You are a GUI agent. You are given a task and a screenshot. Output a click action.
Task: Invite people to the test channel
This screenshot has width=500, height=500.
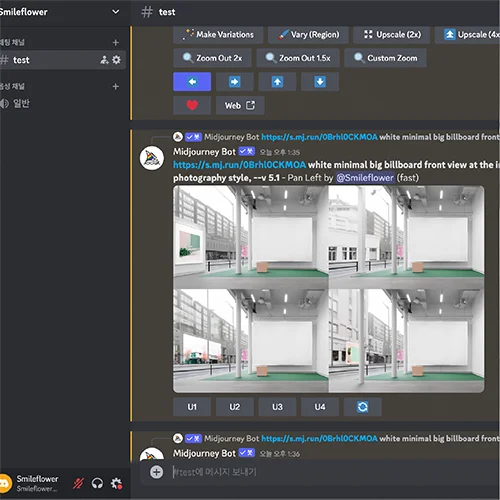coord(104,60)
